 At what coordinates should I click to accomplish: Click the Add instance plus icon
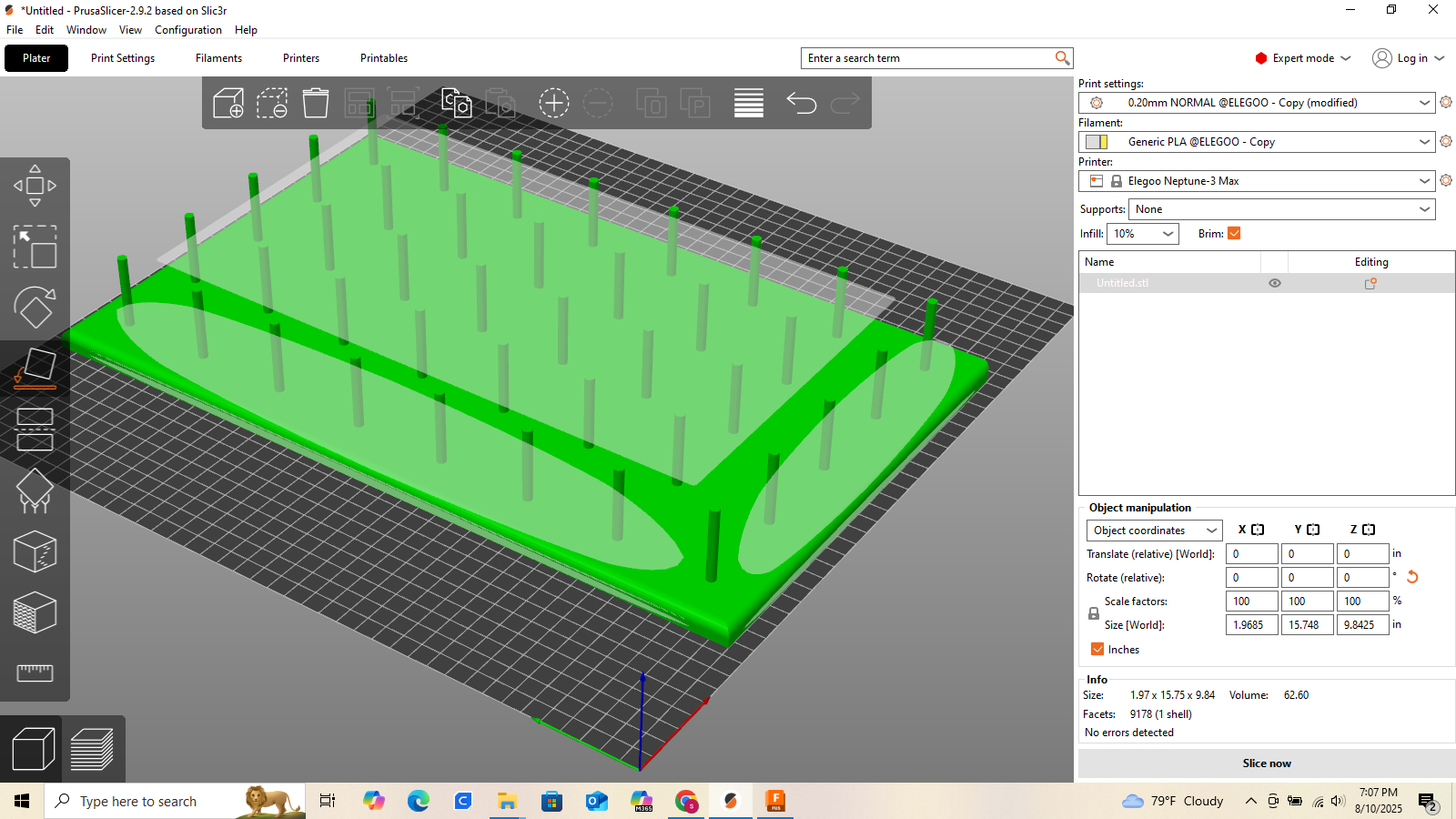click(x=553, y=103)
